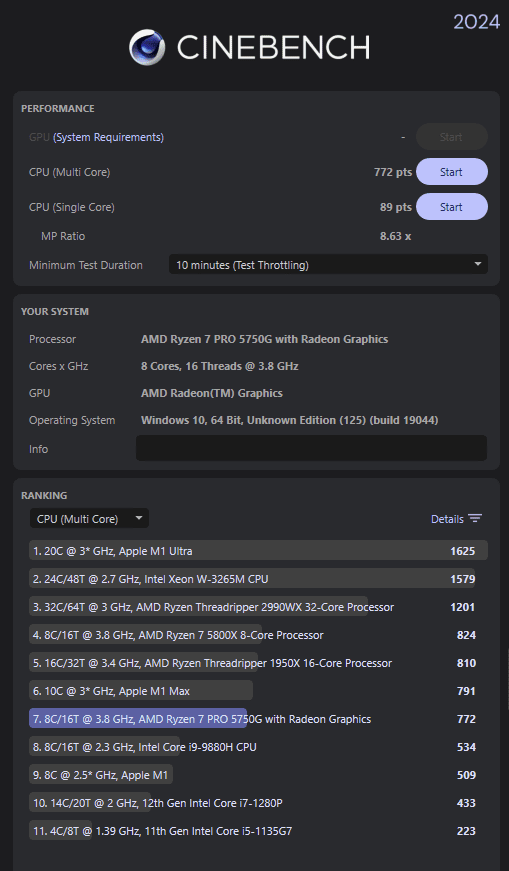This screenshot has height=871, width=509.
Task: Open the Minimum Test Duration dropdown
Action: pyautogui.click(x=328, y=265)
